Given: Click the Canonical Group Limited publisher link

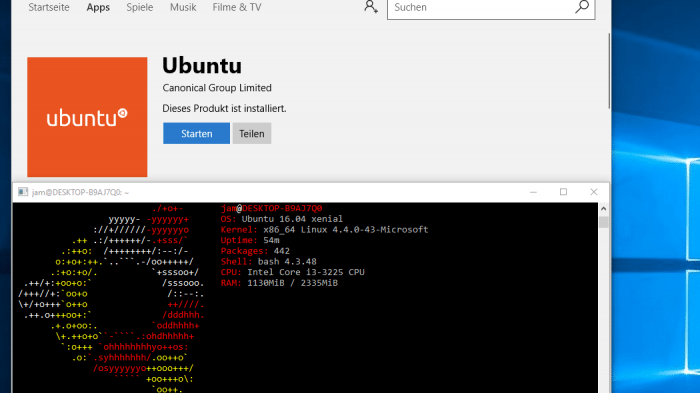Looking at the screenshot, I should coord(217,88).
